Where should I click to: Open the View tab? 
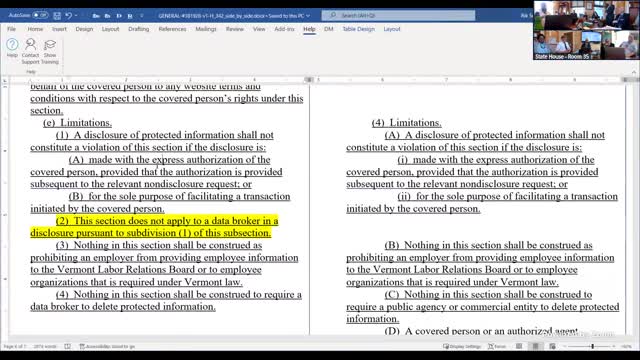pyautogui.click(x=259, y=29)
